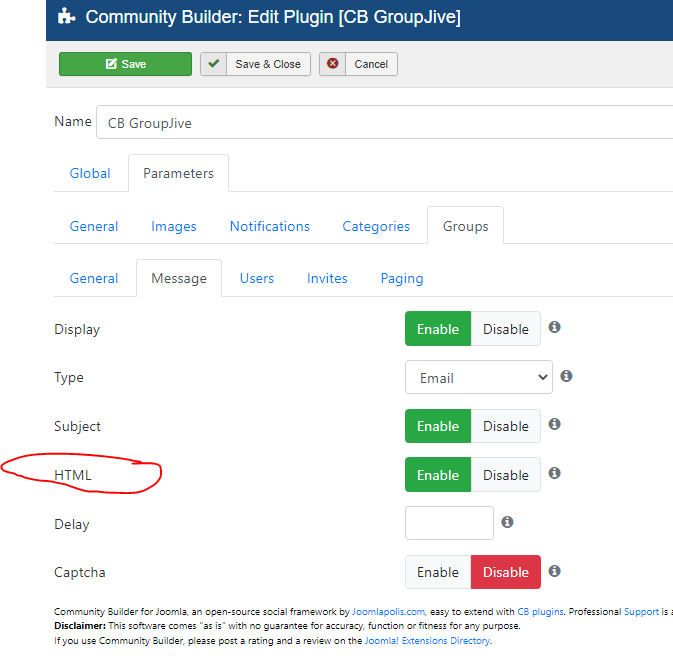This screenshot has height=661, width=673.
Task: Click the Display setting label
Action: point(77,329)
